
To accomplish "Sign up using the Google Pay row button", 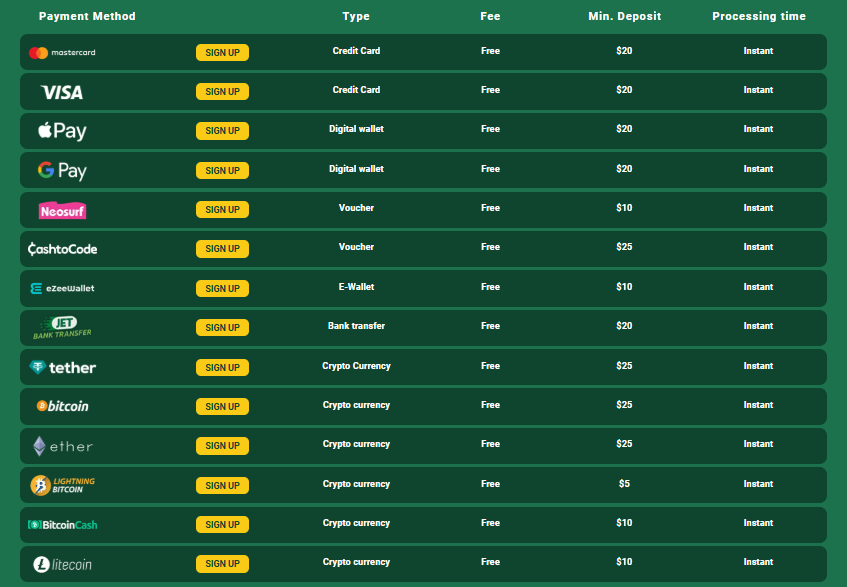I will tap(223, 171).
